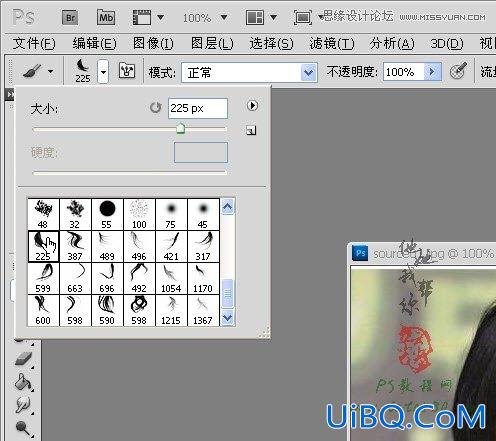Screen dimensions: 496x441
Task: Open the screen mode icon
Action: click(x=303, y=17)
